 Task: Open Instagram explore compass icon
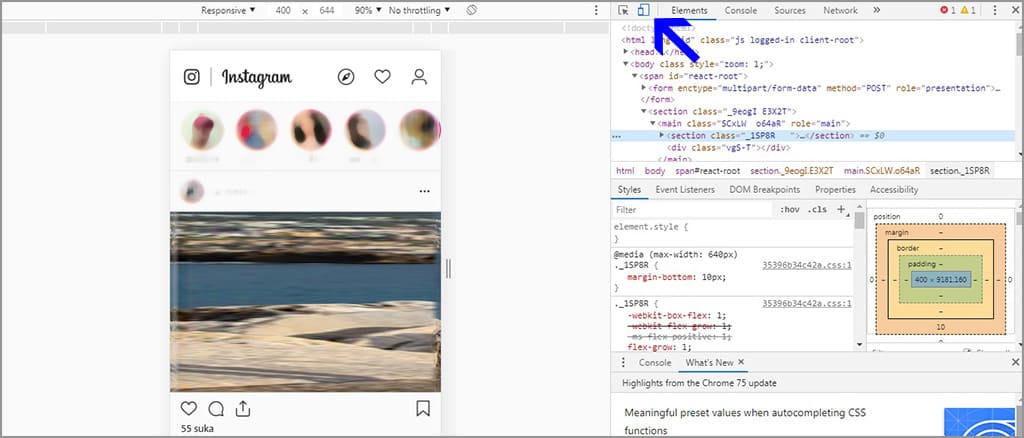click(x=346, y=77)
